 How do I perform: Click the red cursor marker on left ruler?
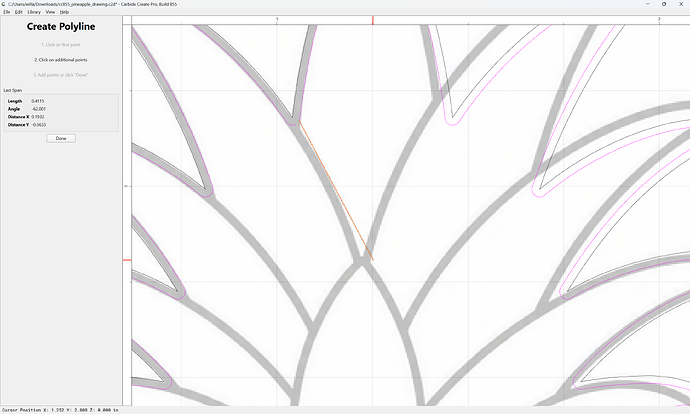(127, 260)
